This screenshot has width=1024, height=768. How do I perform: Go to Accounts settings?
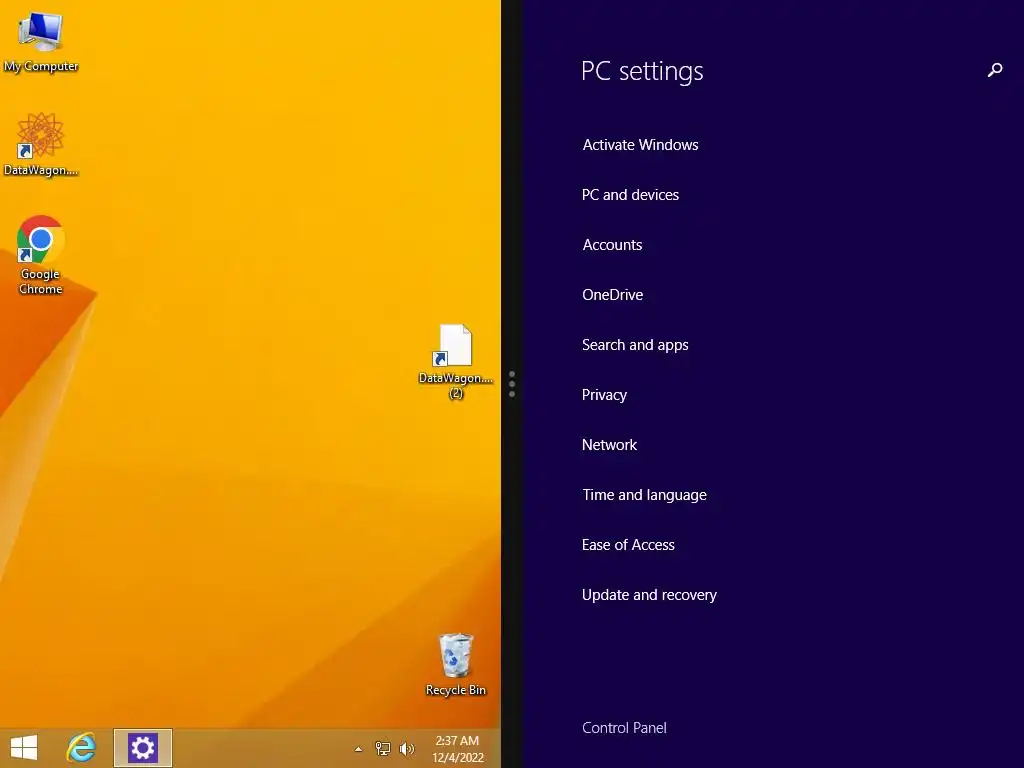[x=612, y=245]
